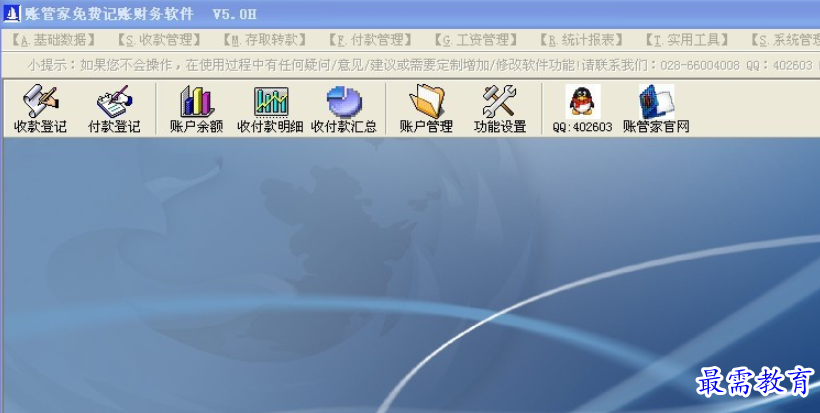Open the 【R.统计报表】 menu
The height and width of the screenshot is (413, 820).
pos(582,40)
